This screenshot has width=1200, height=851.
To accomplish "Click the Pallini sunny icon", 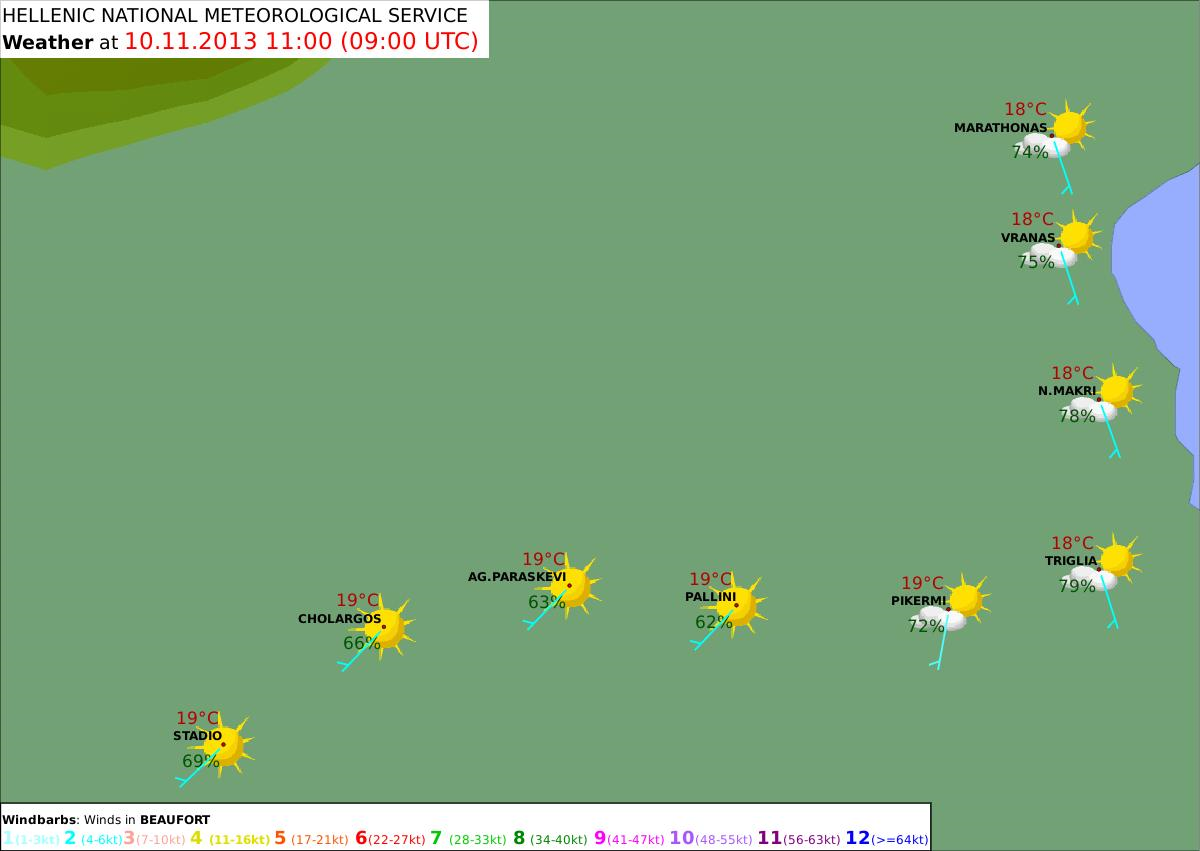I will point(739,605).
